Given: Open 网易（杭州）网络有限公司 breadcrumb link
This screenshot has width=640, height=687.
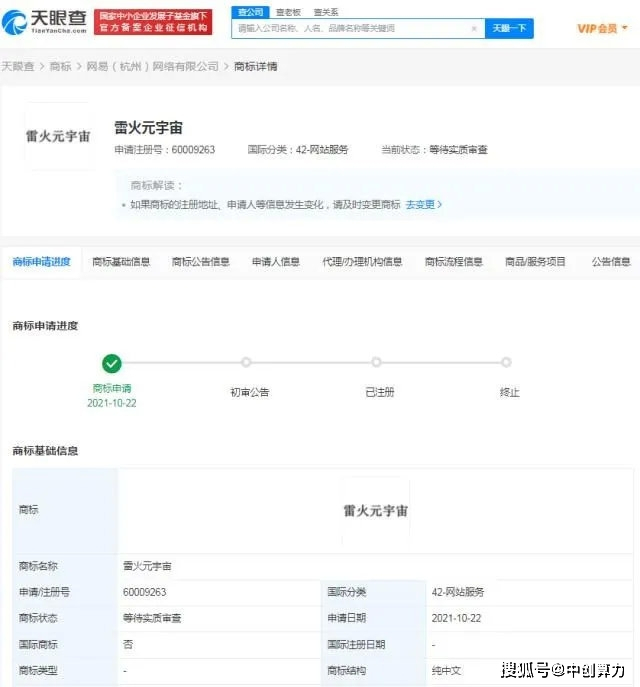Looking at the screenshot, I should (x=152, y=67).
